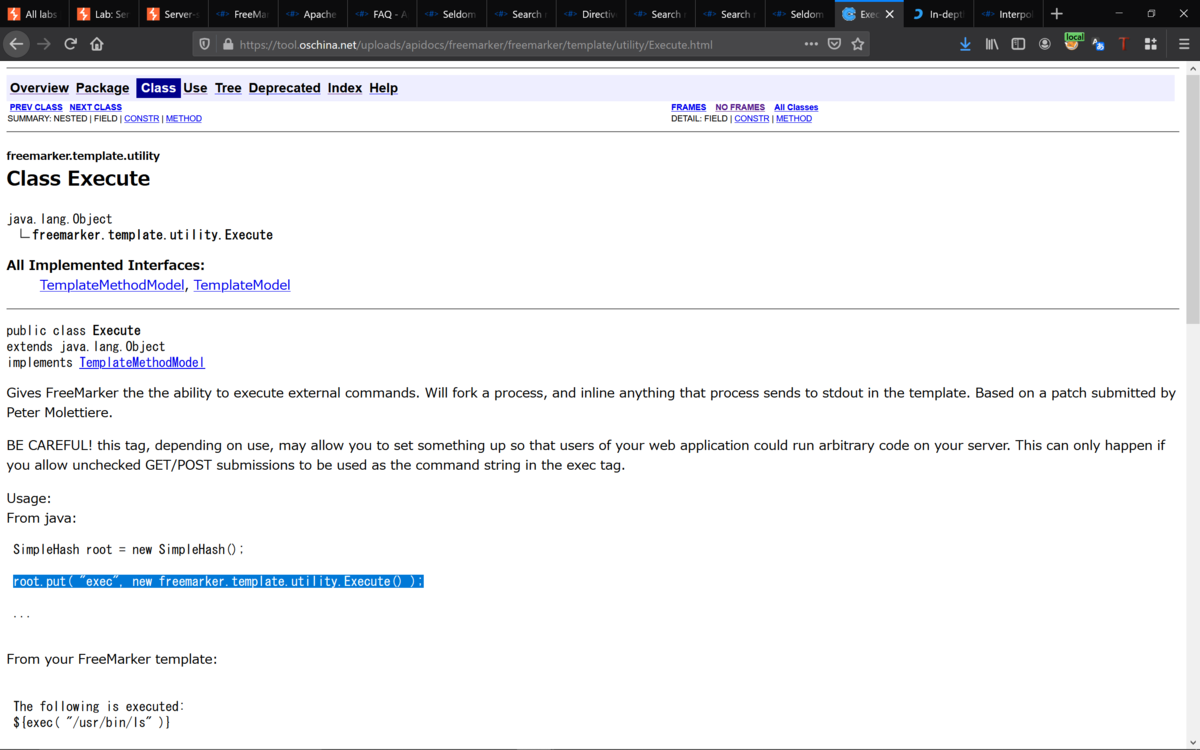Switch to the Server-s tab
The height and width of the screenshot is (750, 1200).
pos(173,14)
